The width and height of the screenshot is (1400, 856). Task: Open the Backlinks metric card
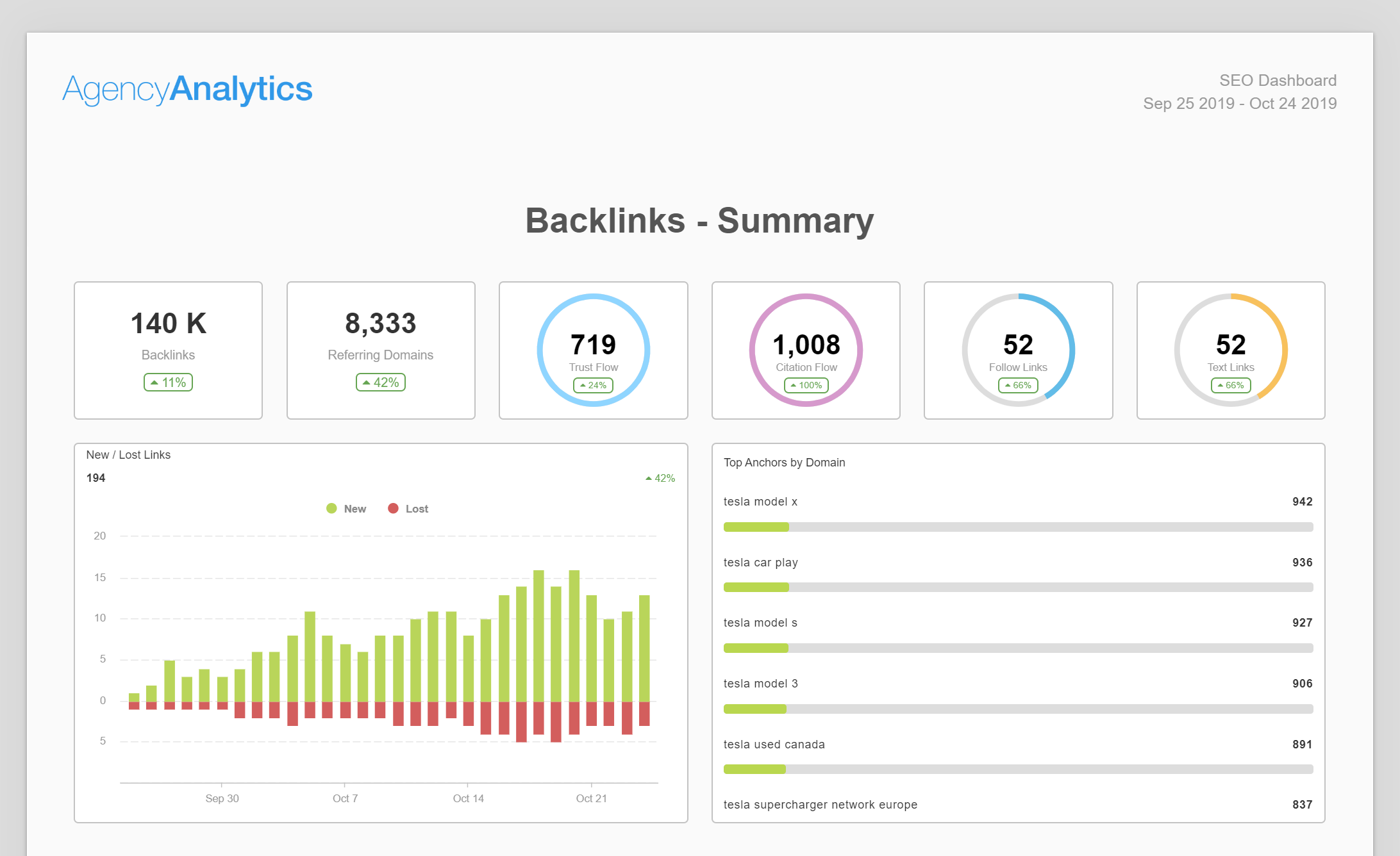pyautogui.click(x=168, y=351)
